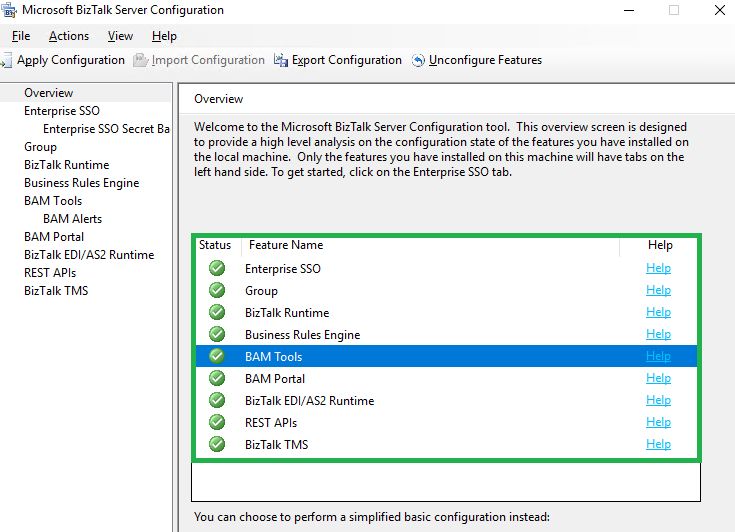Open Help link for Enterprise SSO

[658, 268]
